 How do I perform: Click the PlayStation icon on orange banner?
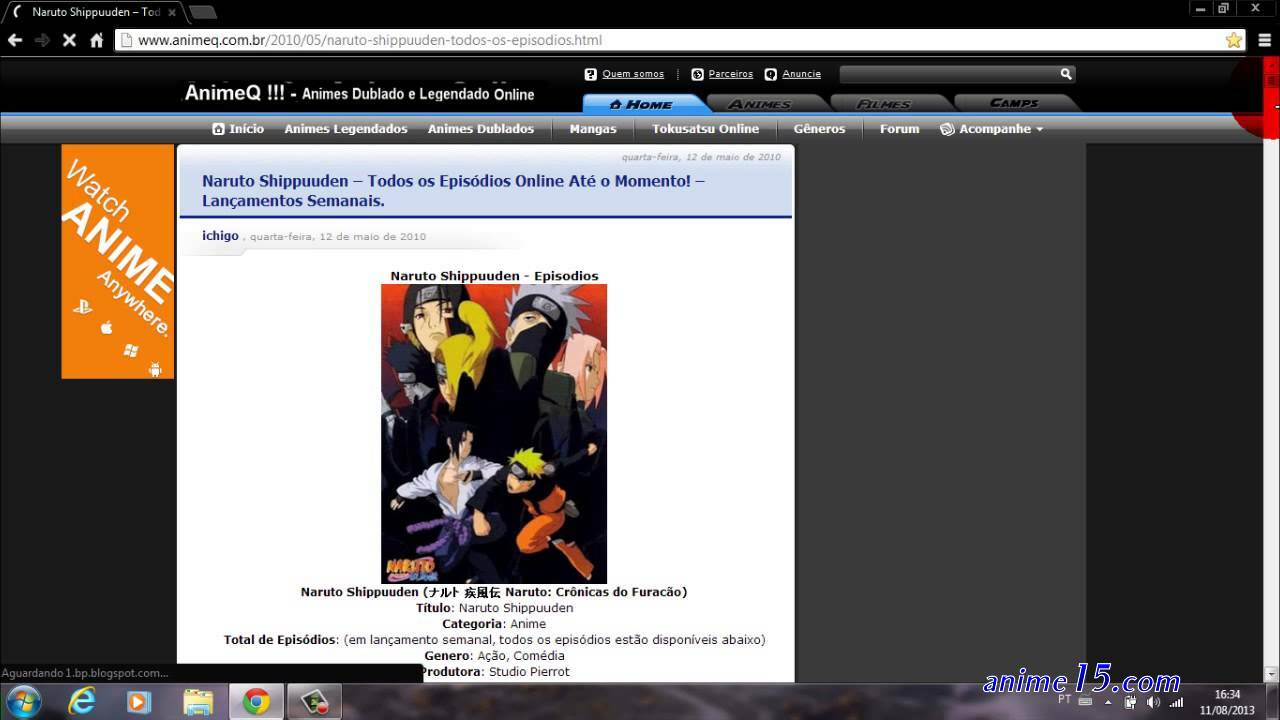(x=82, y=306)
